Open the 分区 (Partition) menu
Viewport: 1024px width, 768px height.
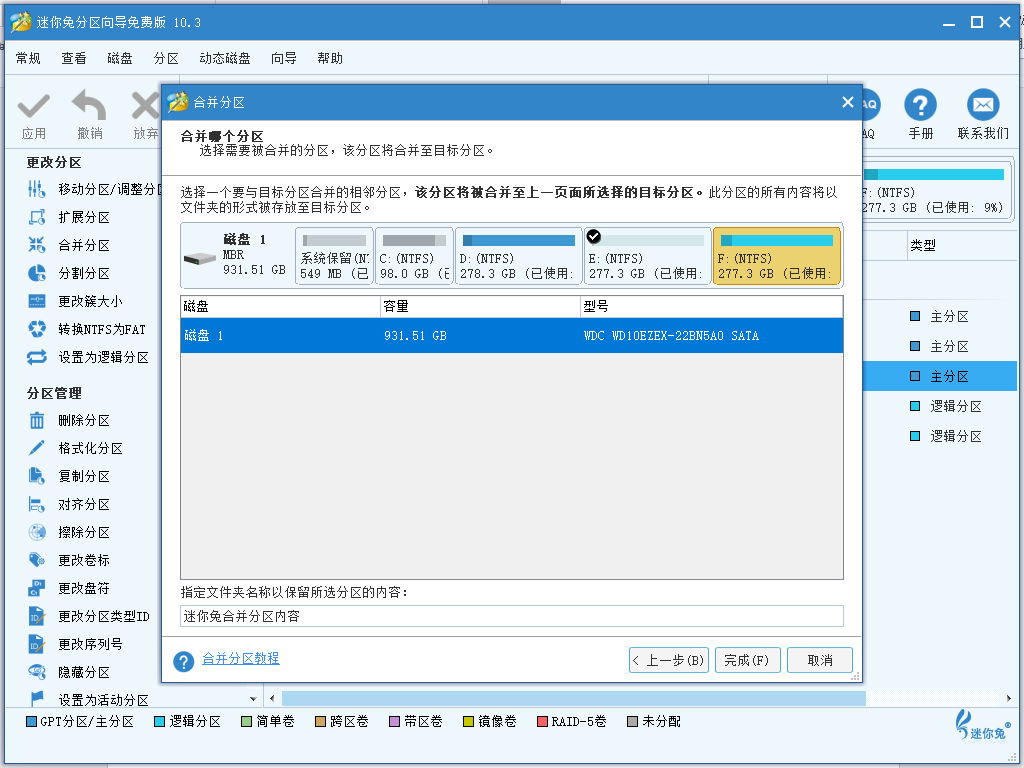[x=166, y=58]
